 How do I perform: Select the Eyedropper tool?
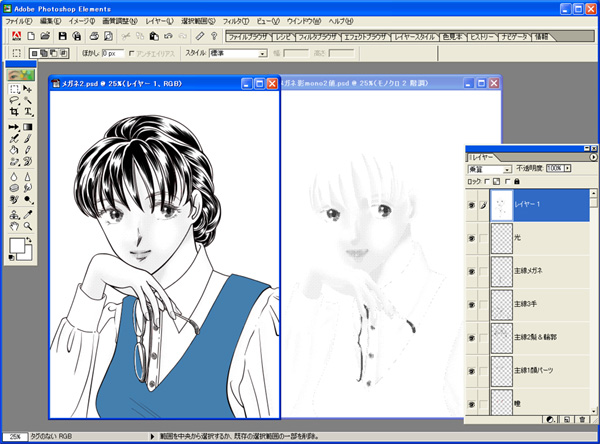coord(28,215)
